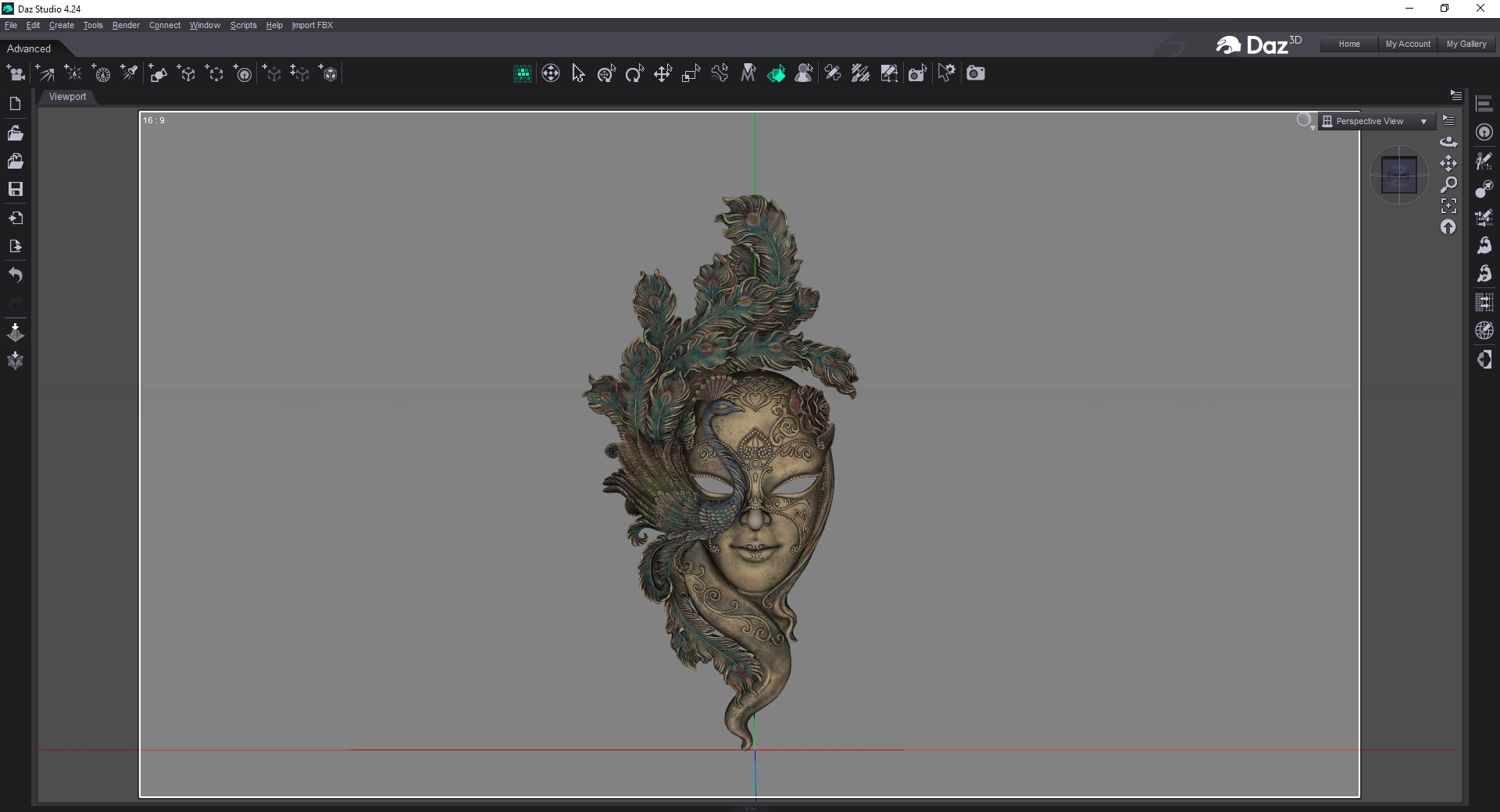Click the Create New Camera icon
This screenshot has height=812, width=1500.
(x=16, y=73)
